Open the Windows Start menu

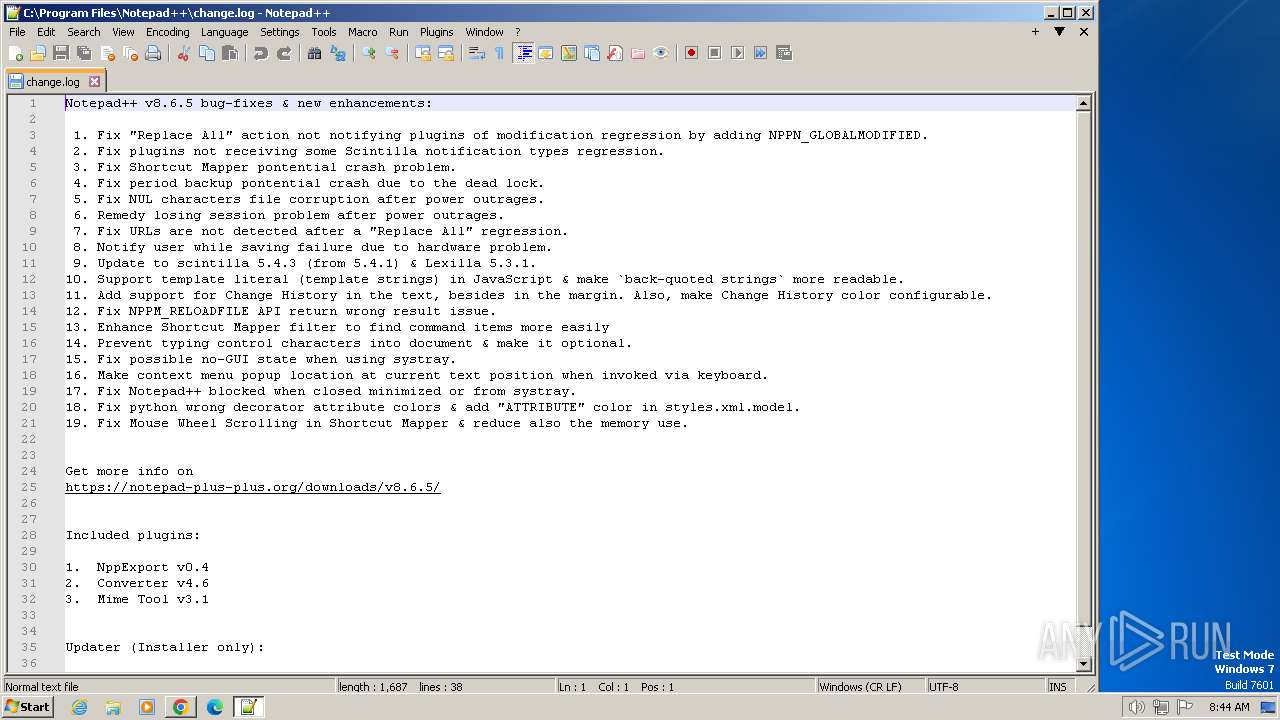(x=27, y=707)
